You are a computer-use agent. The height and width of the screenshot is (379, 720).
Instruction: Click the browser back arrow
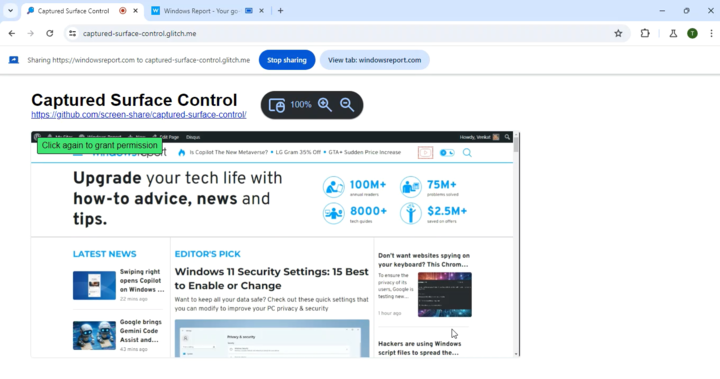click(x=12, y=34)
